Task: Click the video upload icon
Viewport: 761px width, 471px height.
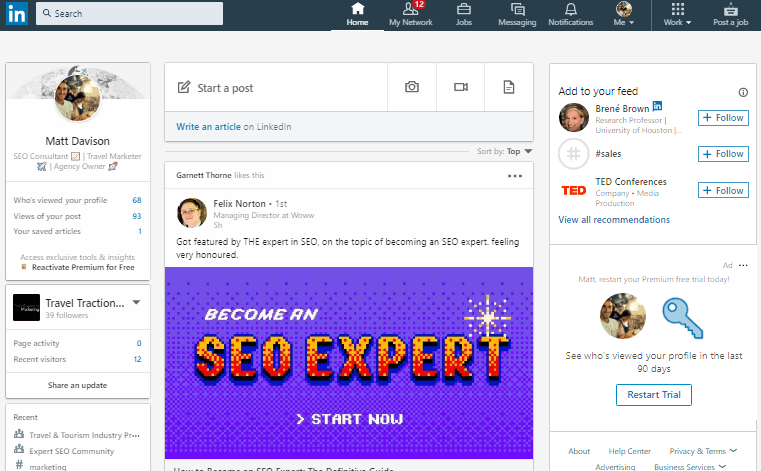Action: 461,87
